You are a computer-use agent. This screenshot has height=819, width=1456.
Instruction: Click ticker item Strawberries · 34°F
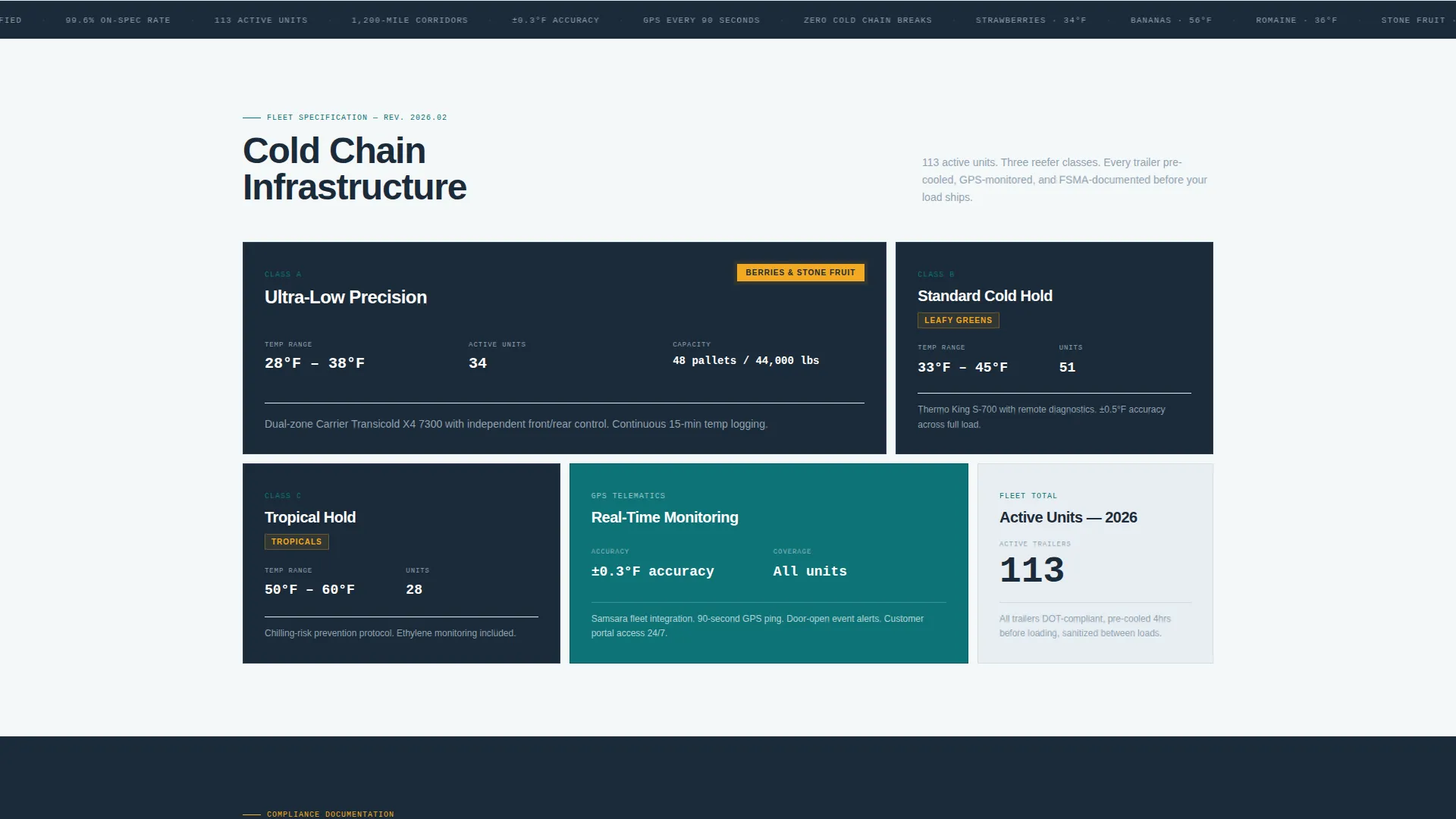1031,20
